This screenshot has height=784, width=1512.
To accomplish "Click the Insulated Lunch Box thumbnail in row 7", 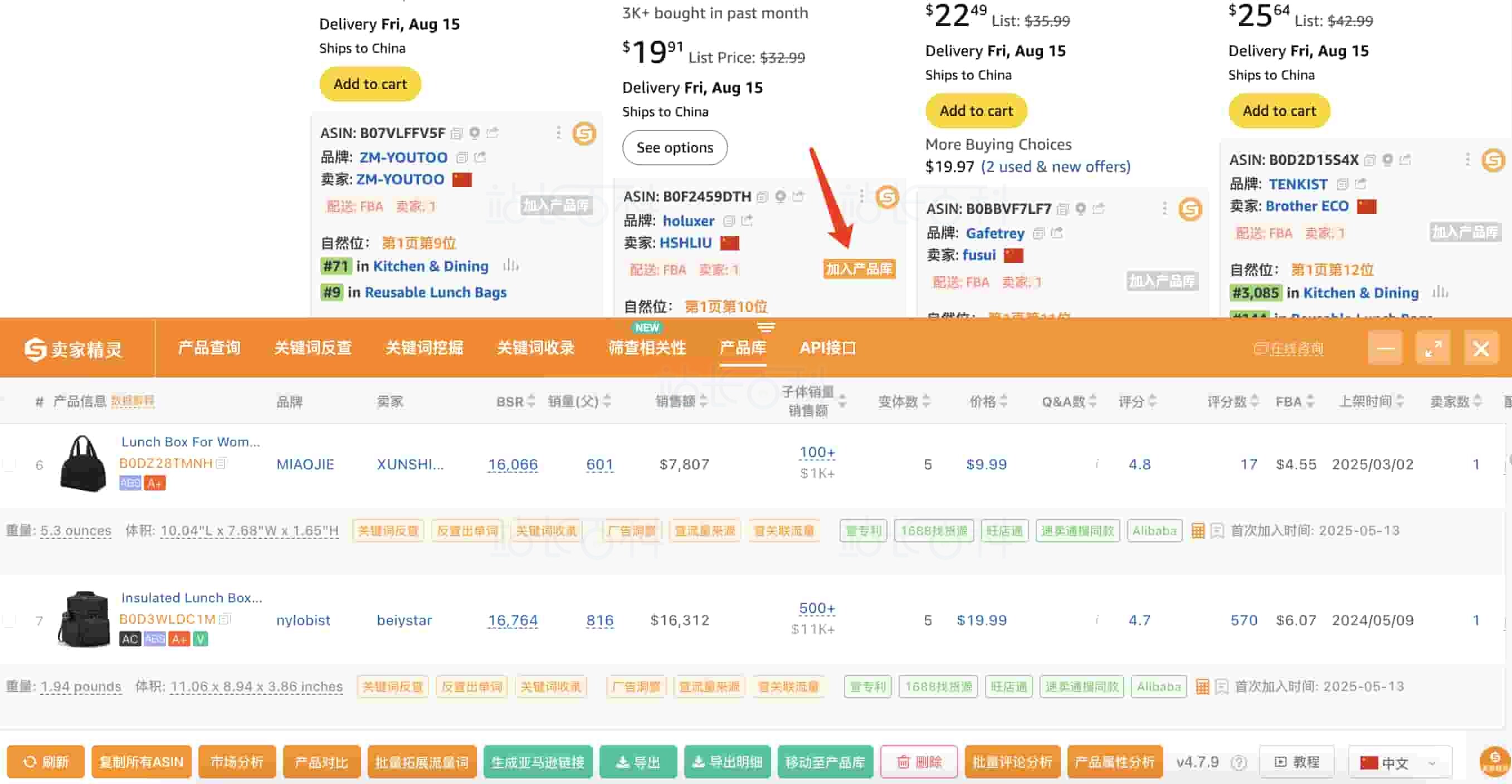I will [84, 620].
